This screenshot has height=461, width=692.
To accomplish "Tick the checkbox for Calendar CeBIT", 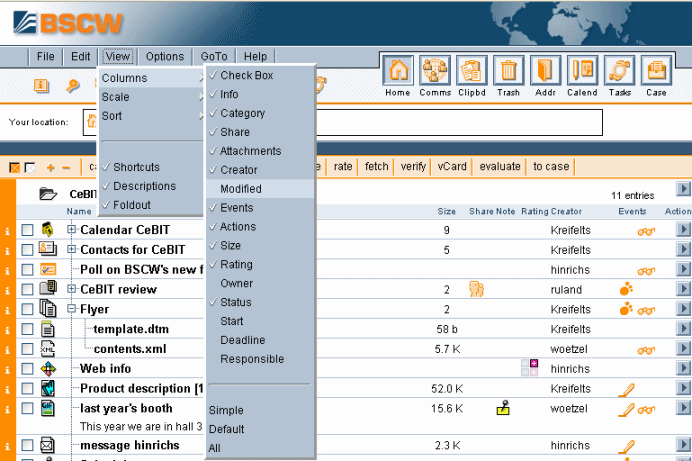I will tap(27, 231).
